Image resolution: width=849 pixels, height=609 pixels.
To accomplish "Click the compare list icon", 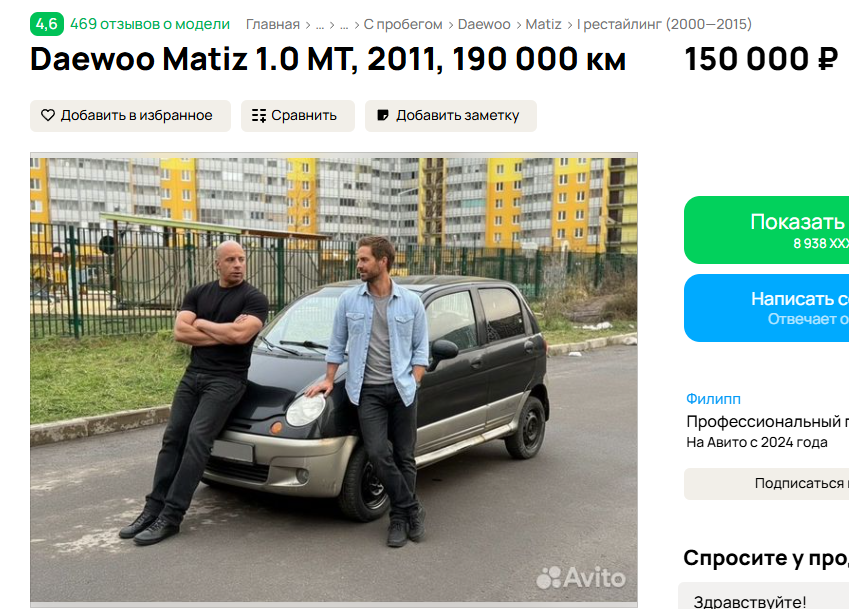I will tap(259, 115).
